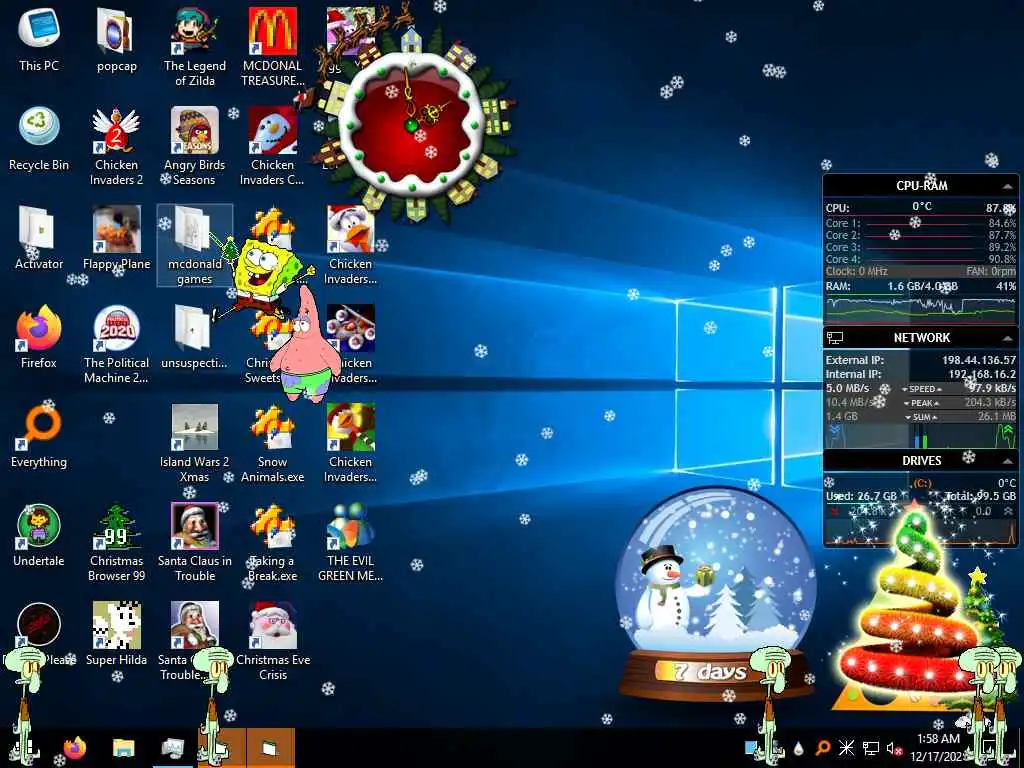Viewport: 1024px width, 768px height.
Task: Launch Angry Birds Seasons
Action: [x=195, y=146]
